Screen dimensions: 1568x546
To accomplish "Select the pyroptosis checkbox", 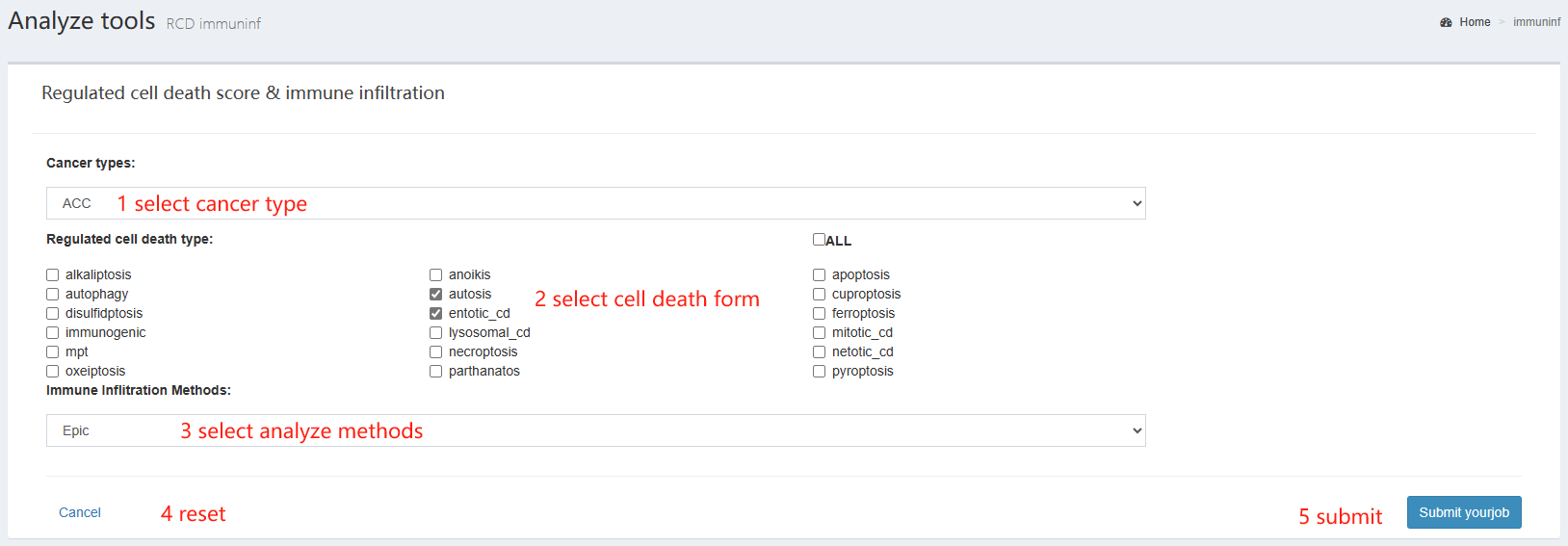I will [x=820, y=372].
